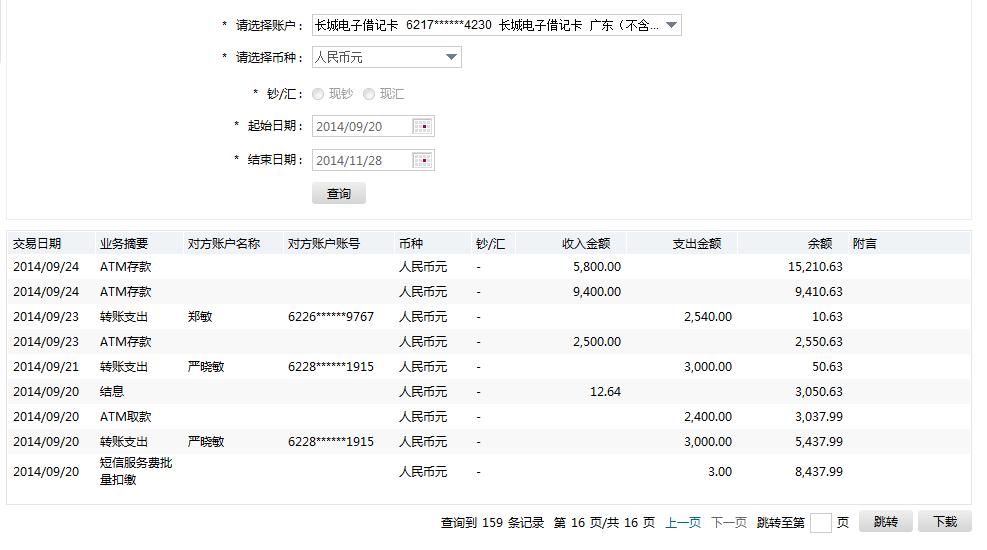This screenshot has width=987, height=550.
Task: Click the date 2014/09/21
Action: click(x=46, y=367)
